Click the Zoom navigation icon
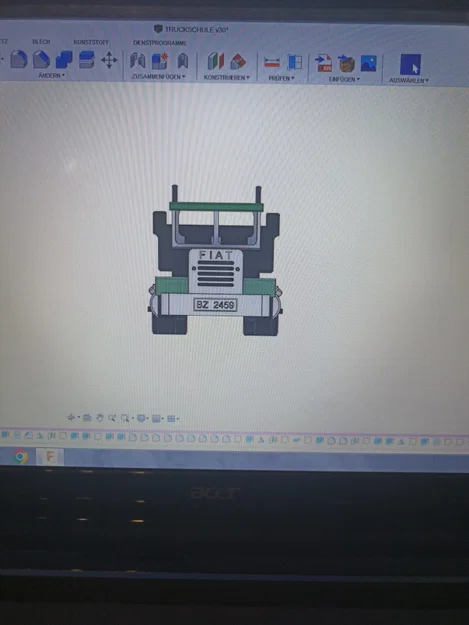 coord(112,418)
